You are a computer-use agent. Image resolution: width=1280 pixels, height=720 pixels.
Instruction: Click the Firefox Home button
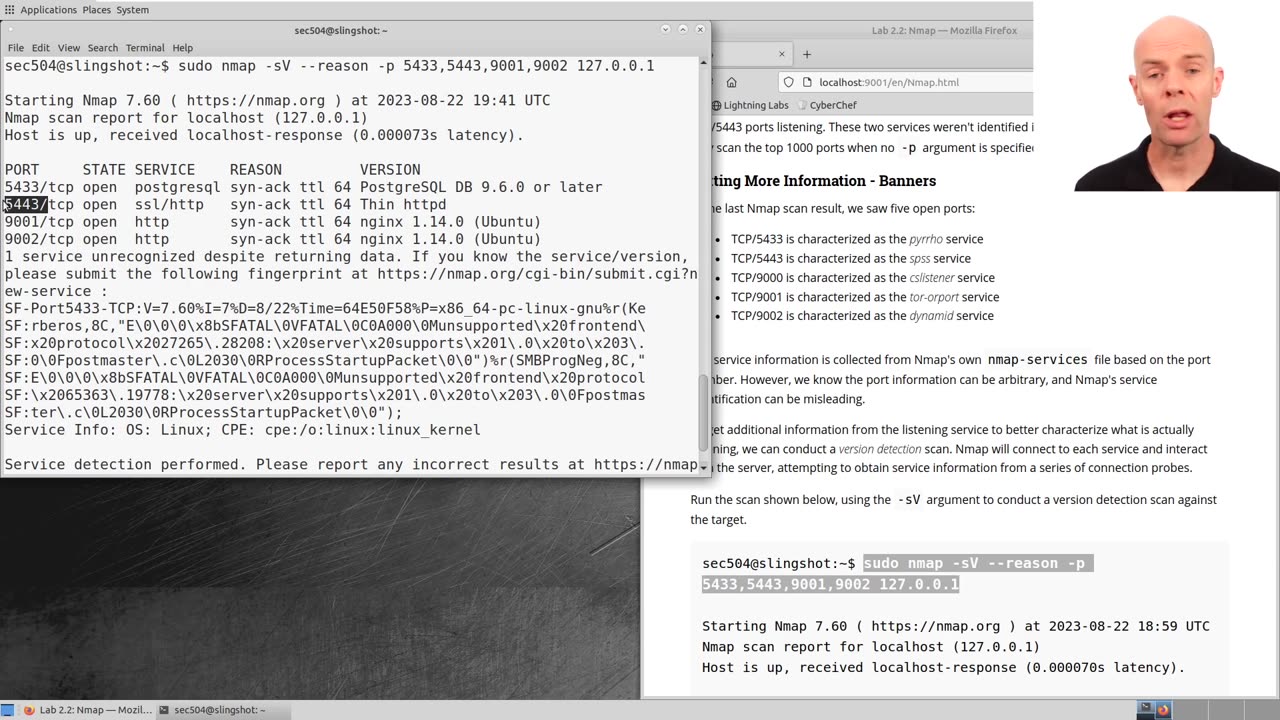click(731, 82)
